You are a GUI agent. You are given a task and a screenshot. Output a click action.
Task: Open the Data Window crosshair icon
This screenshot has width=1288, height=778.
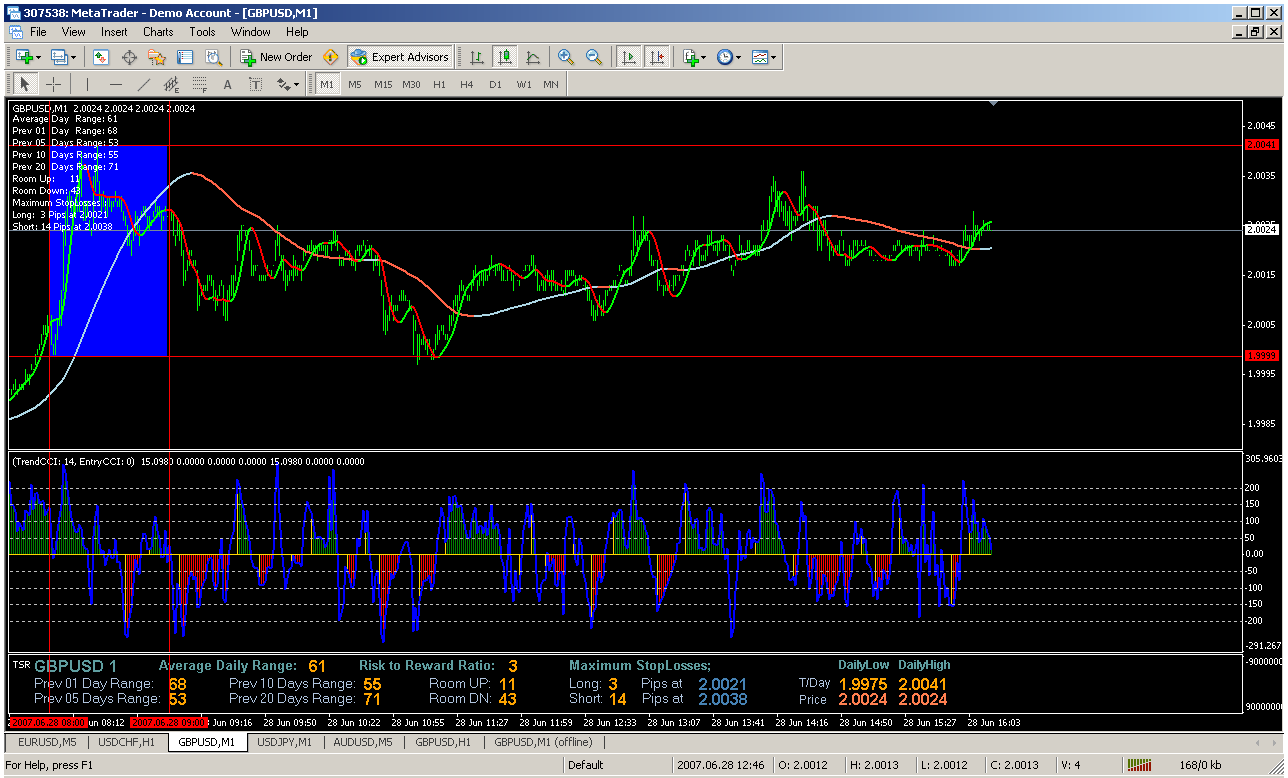click(x=129, y=57)
